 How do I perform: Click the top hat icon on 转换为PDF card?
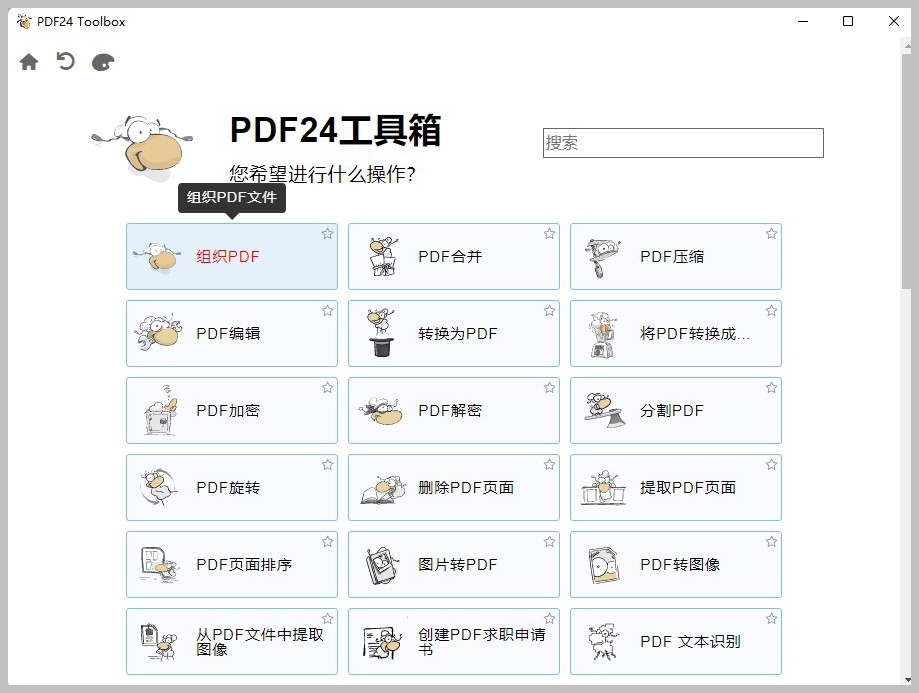point(381,332)
